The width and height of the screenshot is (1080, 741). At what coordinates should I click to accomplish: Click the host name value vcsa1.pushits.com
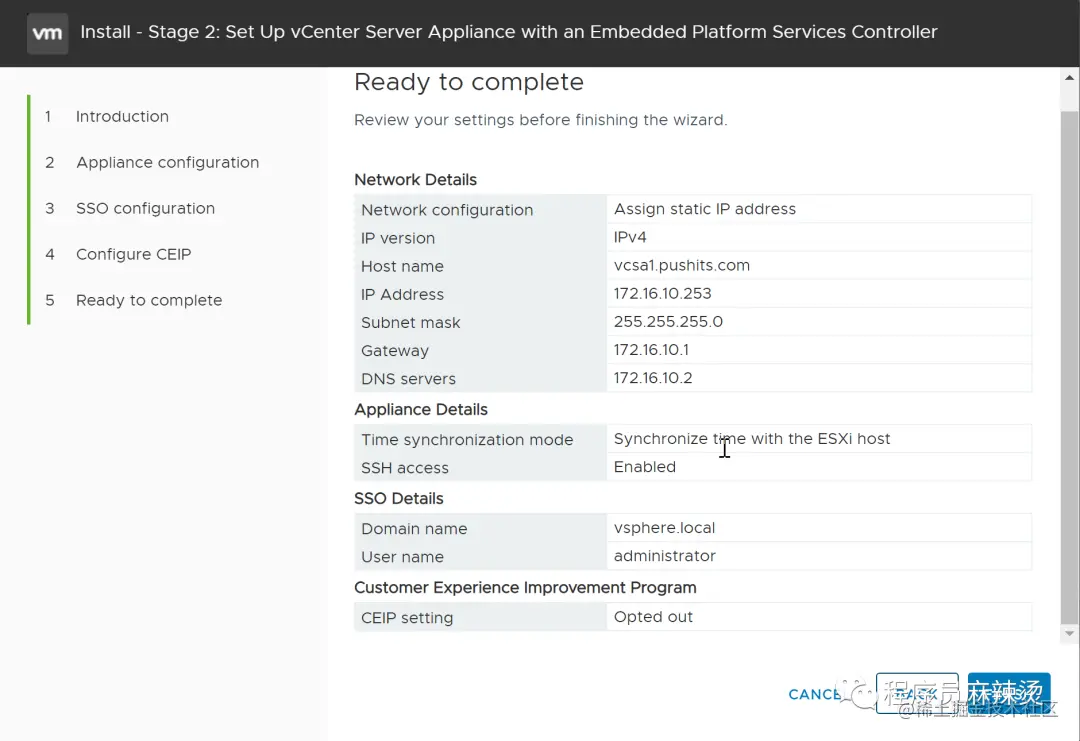pos(682,265)
